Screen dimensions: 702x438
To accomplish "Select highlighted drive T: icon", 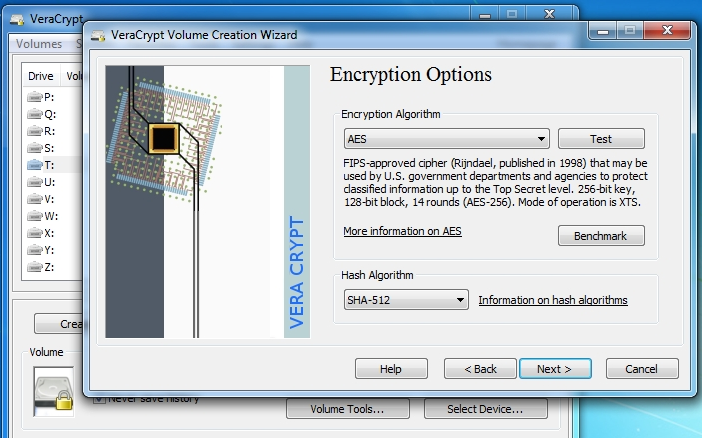I will [34, 165].
